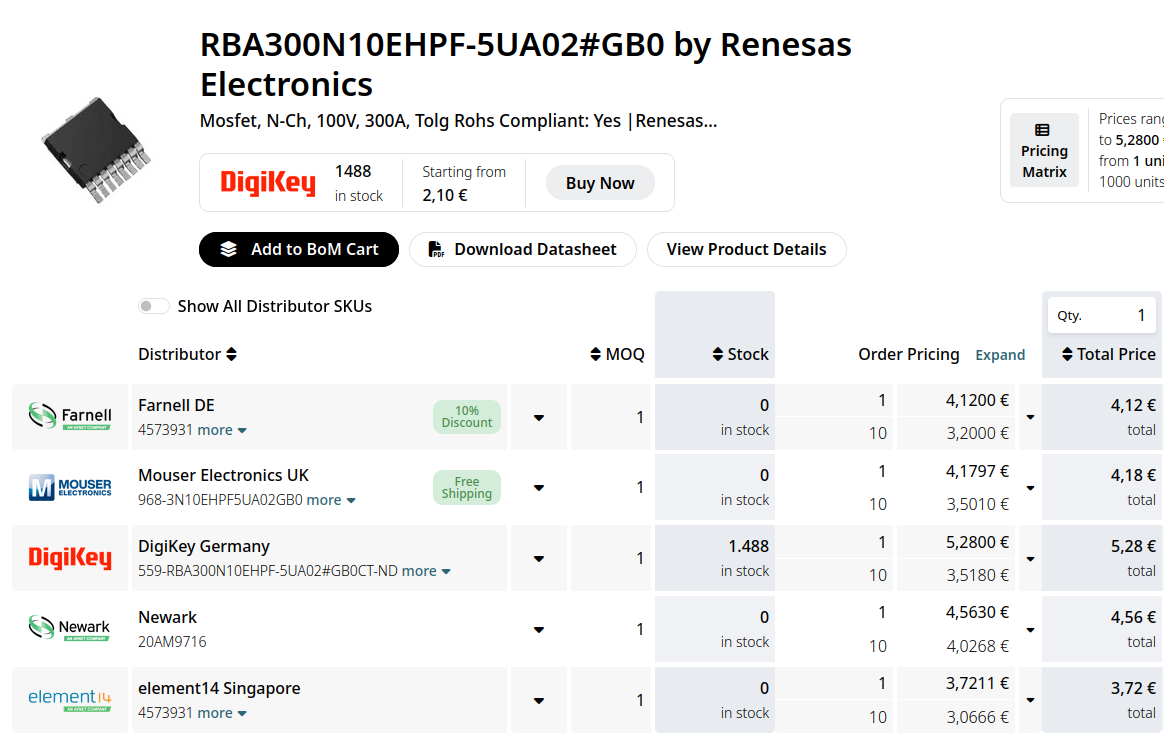Click the DigiKey logo in offer box
The width and height of the screenshot is (1164, 733).
(268, 183)
